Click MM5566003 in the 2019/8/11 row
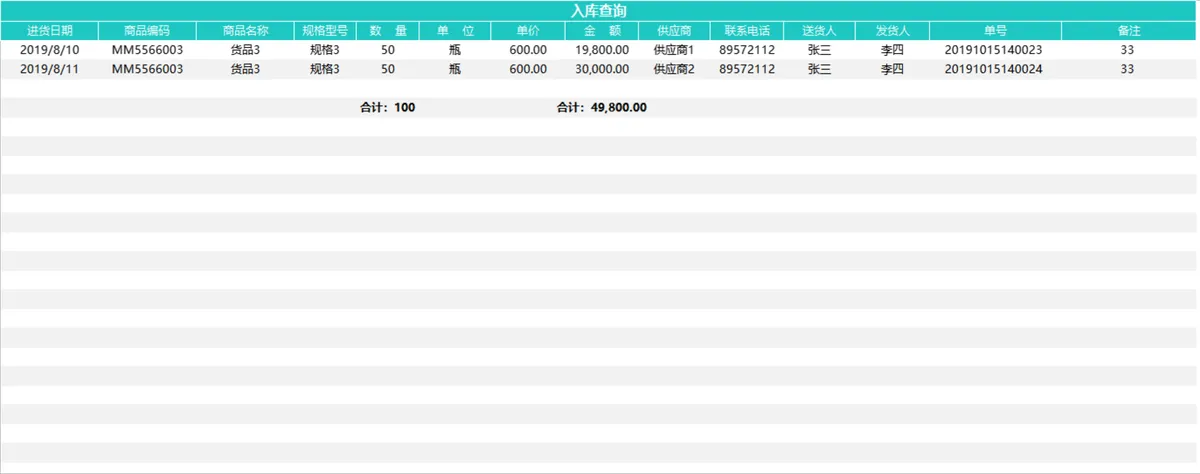The image size is (1200, 474). (147, 69)
